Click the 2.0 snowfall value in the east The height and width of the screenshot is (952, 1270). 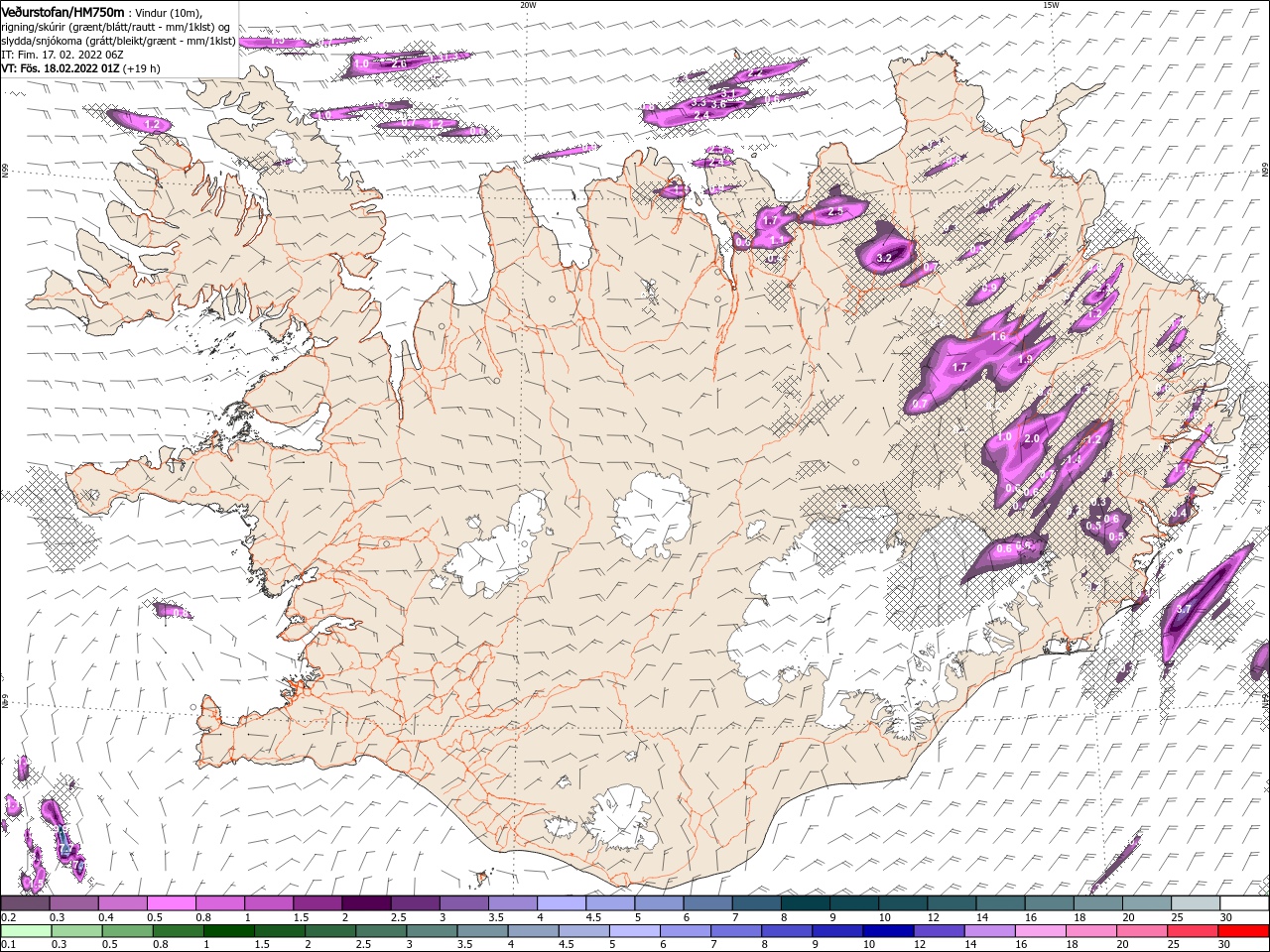1031,438
